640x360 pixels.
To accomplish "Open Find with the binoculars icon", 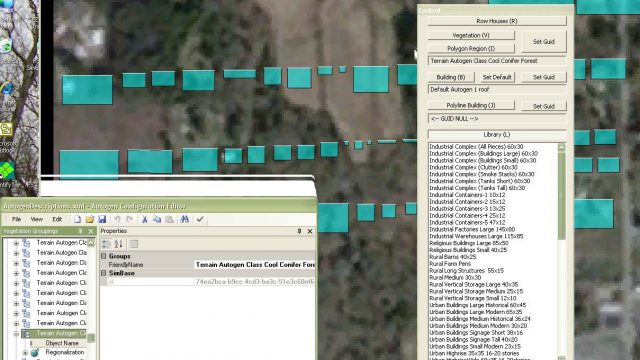I will [x=184, y=219].
